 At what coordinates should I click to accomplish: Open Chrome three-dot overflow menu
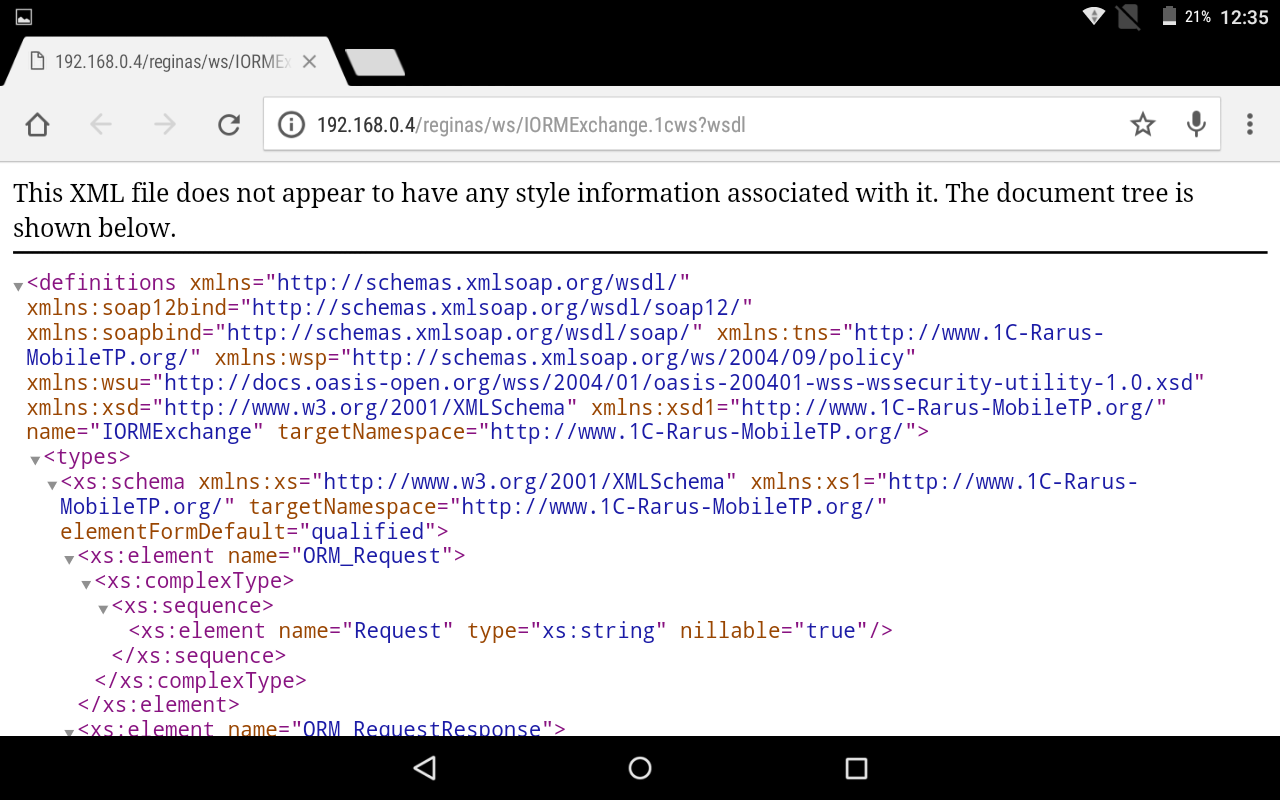[x=1250, y=124]
